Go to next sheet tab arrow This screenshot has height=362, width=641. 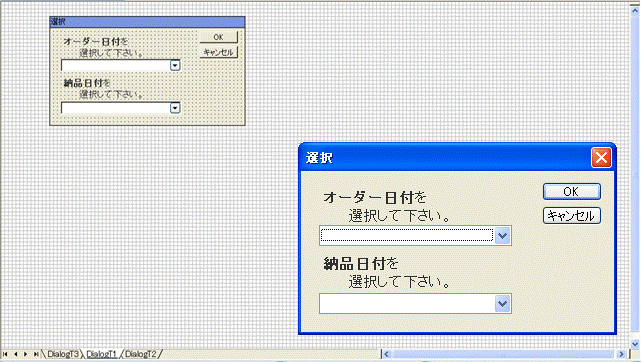tap(25, 354)
